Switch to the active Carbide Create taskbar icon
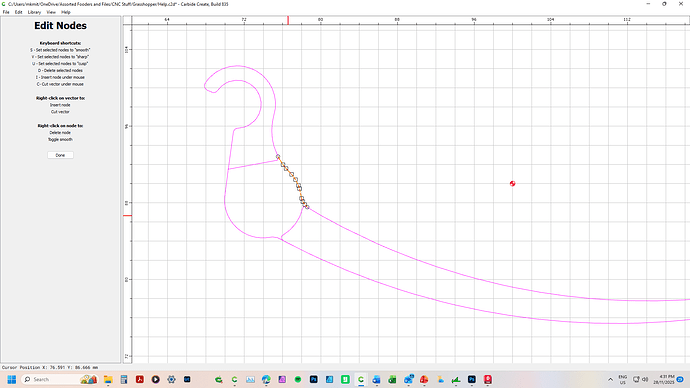 361,379
